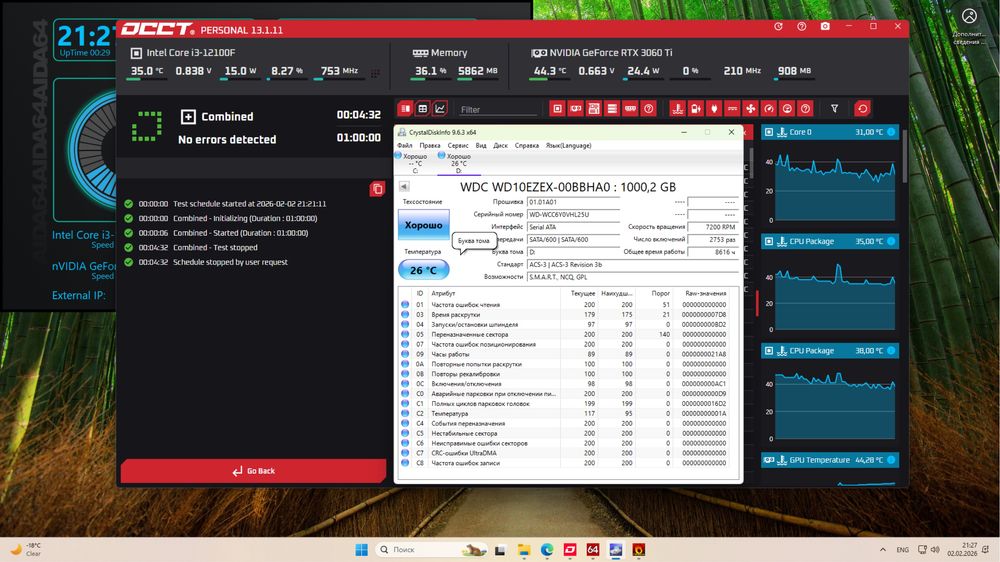Toggle the GPU Temperature graph blue circle
This screenshot has width=1000, height=562.
[891, 460]
